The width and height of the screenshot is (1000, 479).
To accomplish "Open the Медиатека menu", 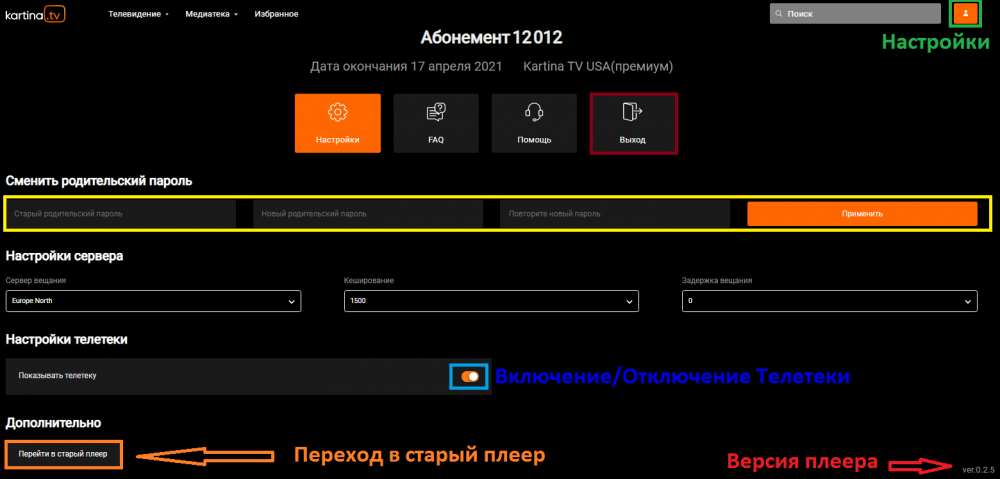I will click(x=211, y=13).
